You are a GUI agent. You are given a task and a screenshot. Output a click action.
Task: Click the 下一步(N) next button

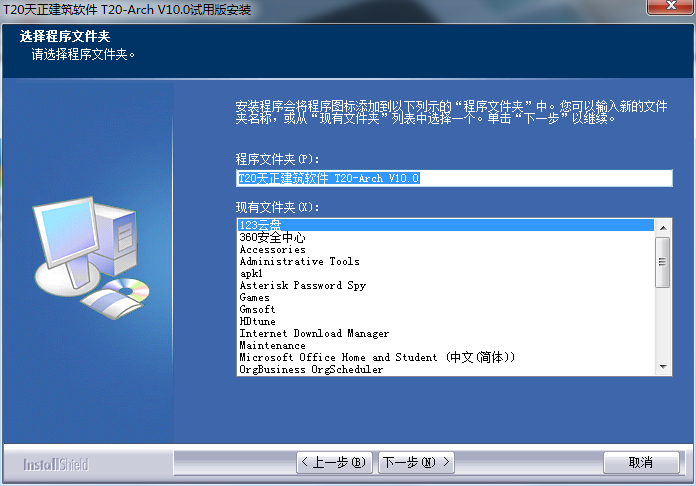point(416,462)
